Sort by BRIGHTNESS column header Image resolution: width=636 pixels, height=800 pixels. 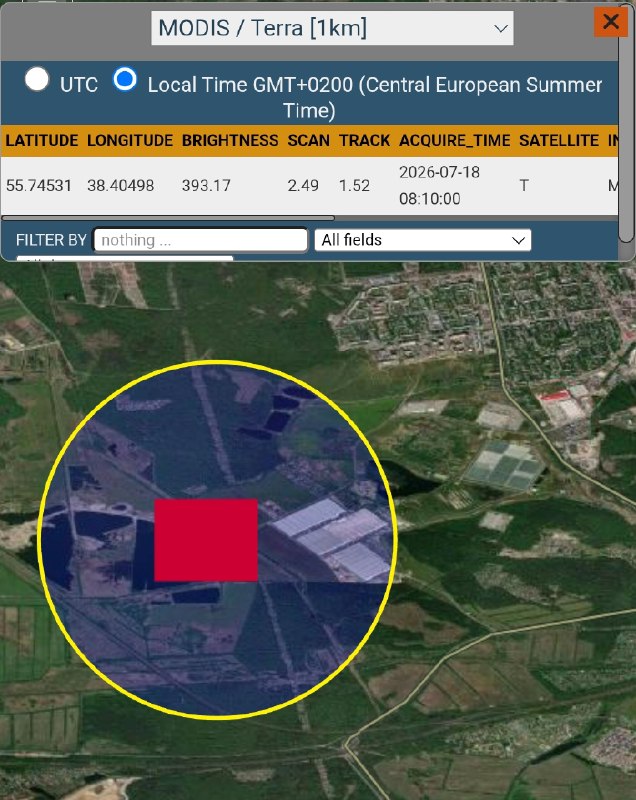230,140
